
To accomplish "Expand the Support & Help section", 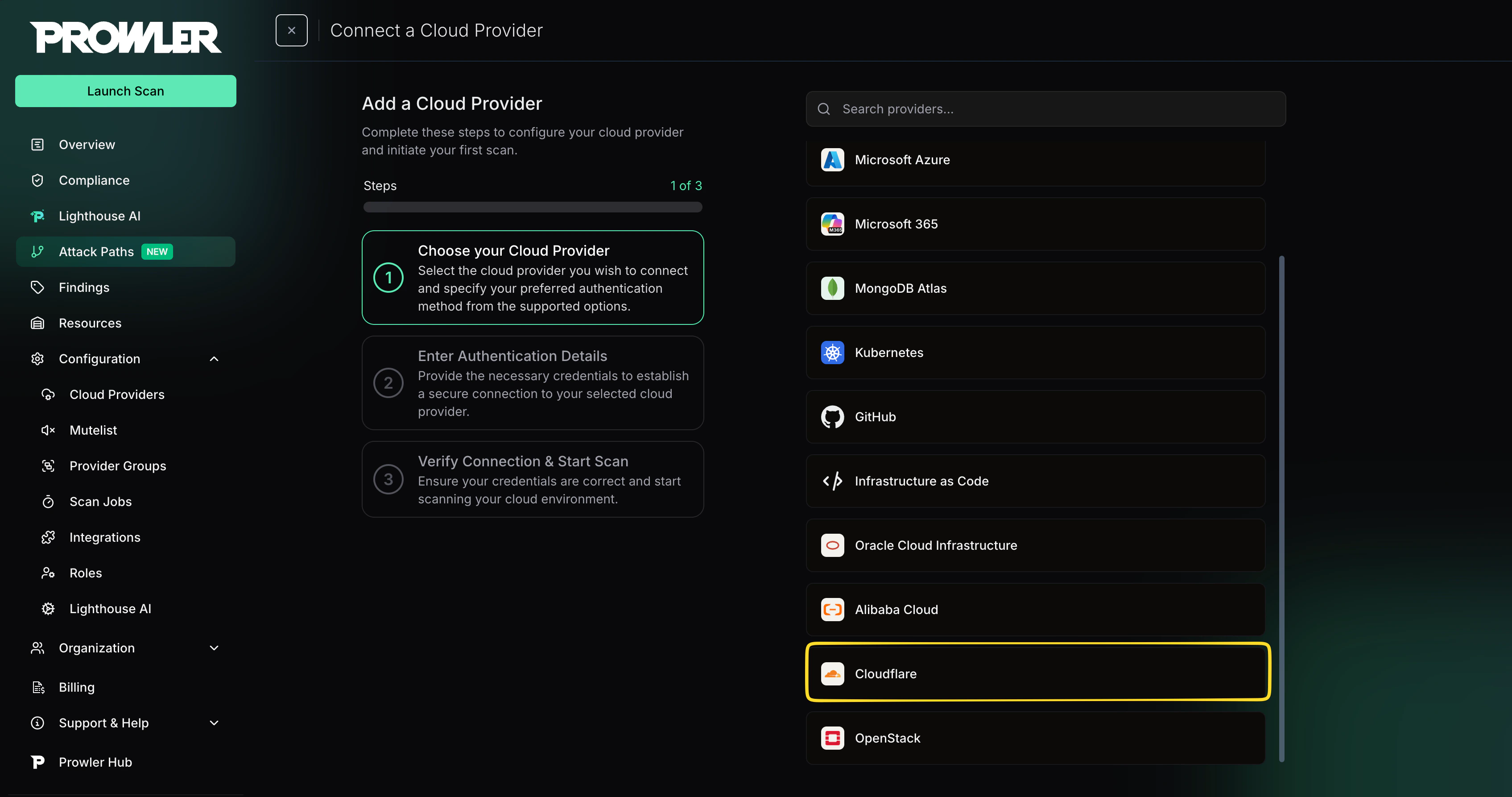I will point(214,723).
